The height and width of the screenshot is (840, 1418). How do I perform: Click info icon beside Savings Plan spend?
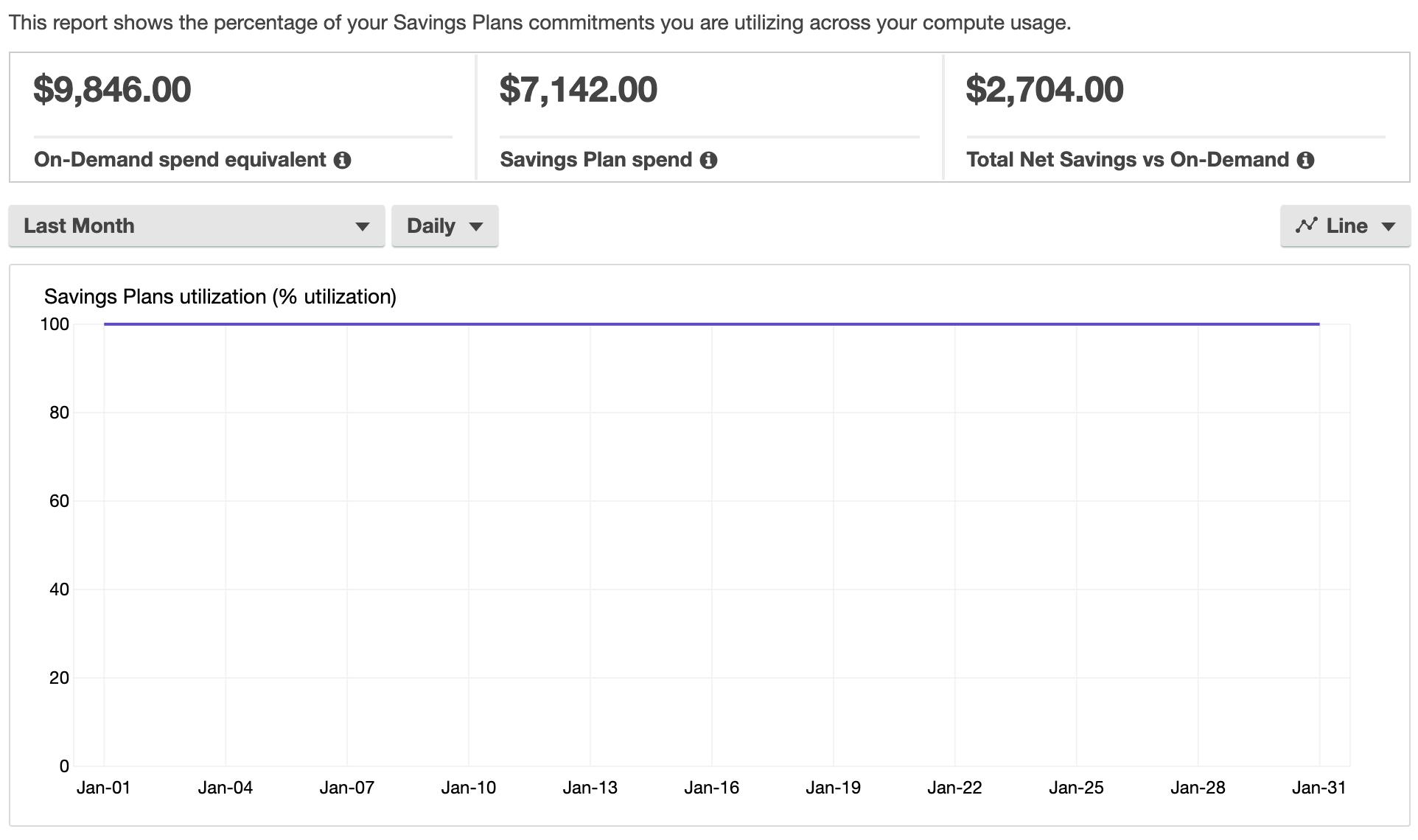click(708, 160)
